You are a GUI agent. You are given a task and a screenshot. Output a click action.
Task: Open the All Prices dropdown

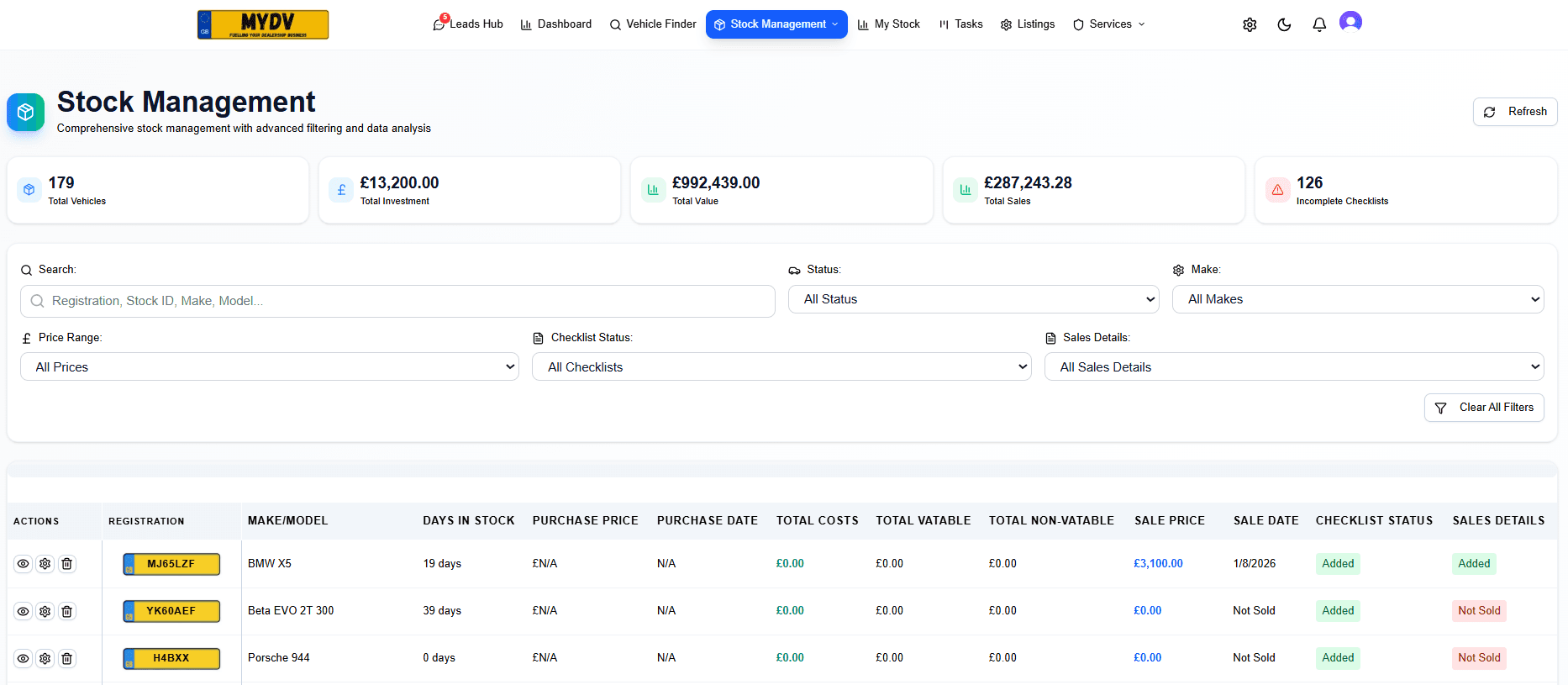[270, 367]
